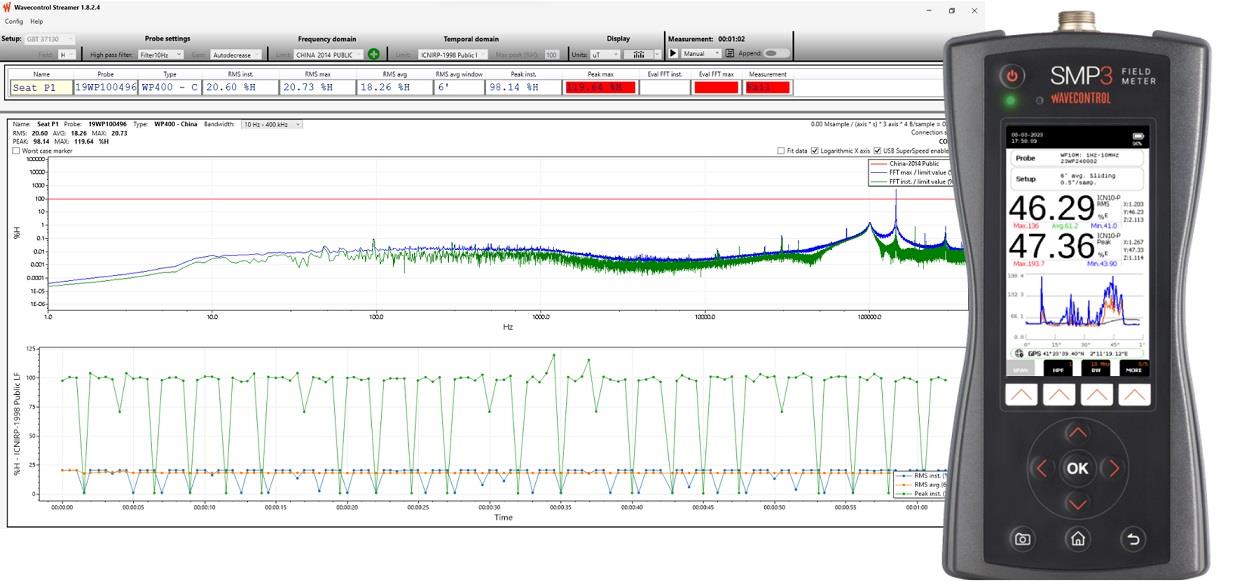Select Probe row on SMP3 screen
Screen dimensions: 1235x582
click(x=1076, y=158)
